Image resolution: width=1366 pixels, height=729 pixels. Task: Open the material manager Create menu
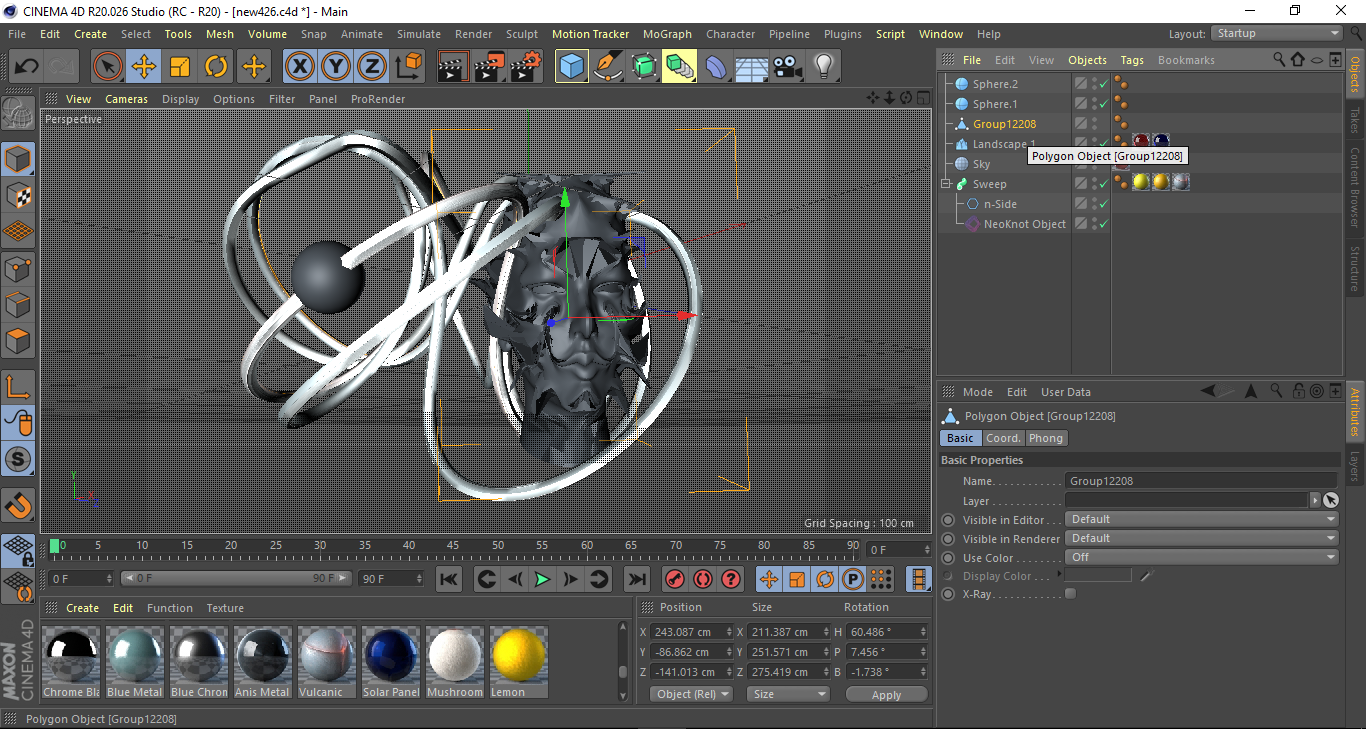(x=83, y=608)
